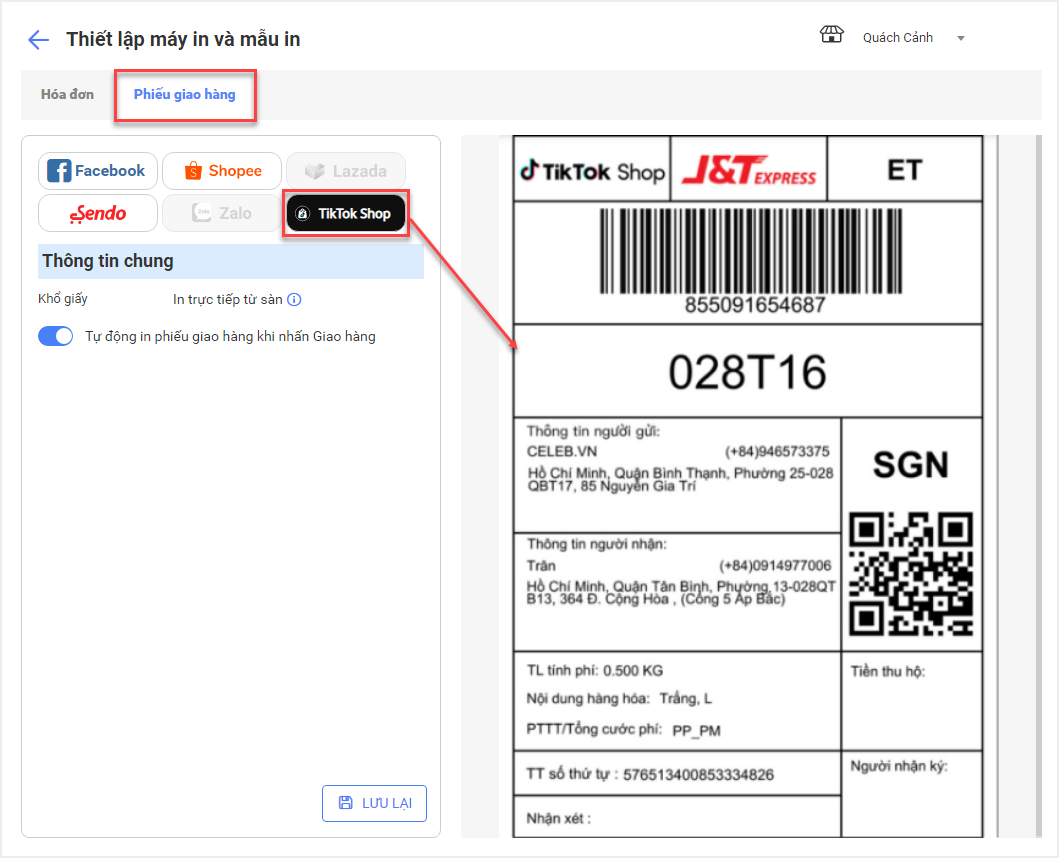Click the In trực tiếp từ sàn text
Image resolution: width=1059 pixels, height=858 pixels.
228,299
